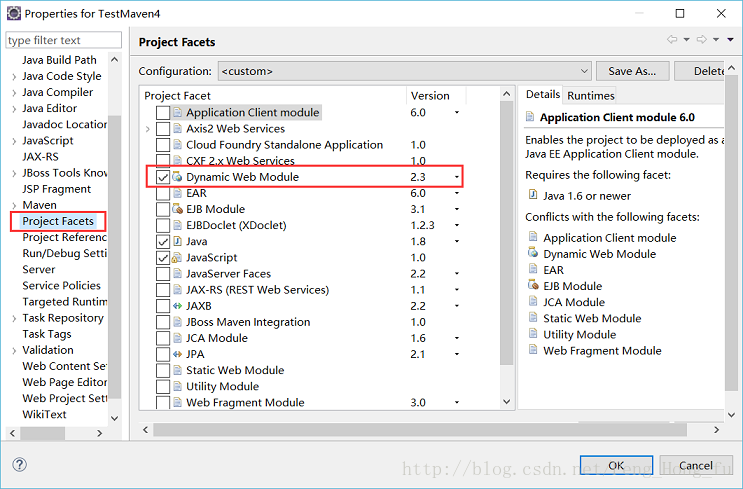Open the Configuration <custom> dropdown

pos(405,71)
